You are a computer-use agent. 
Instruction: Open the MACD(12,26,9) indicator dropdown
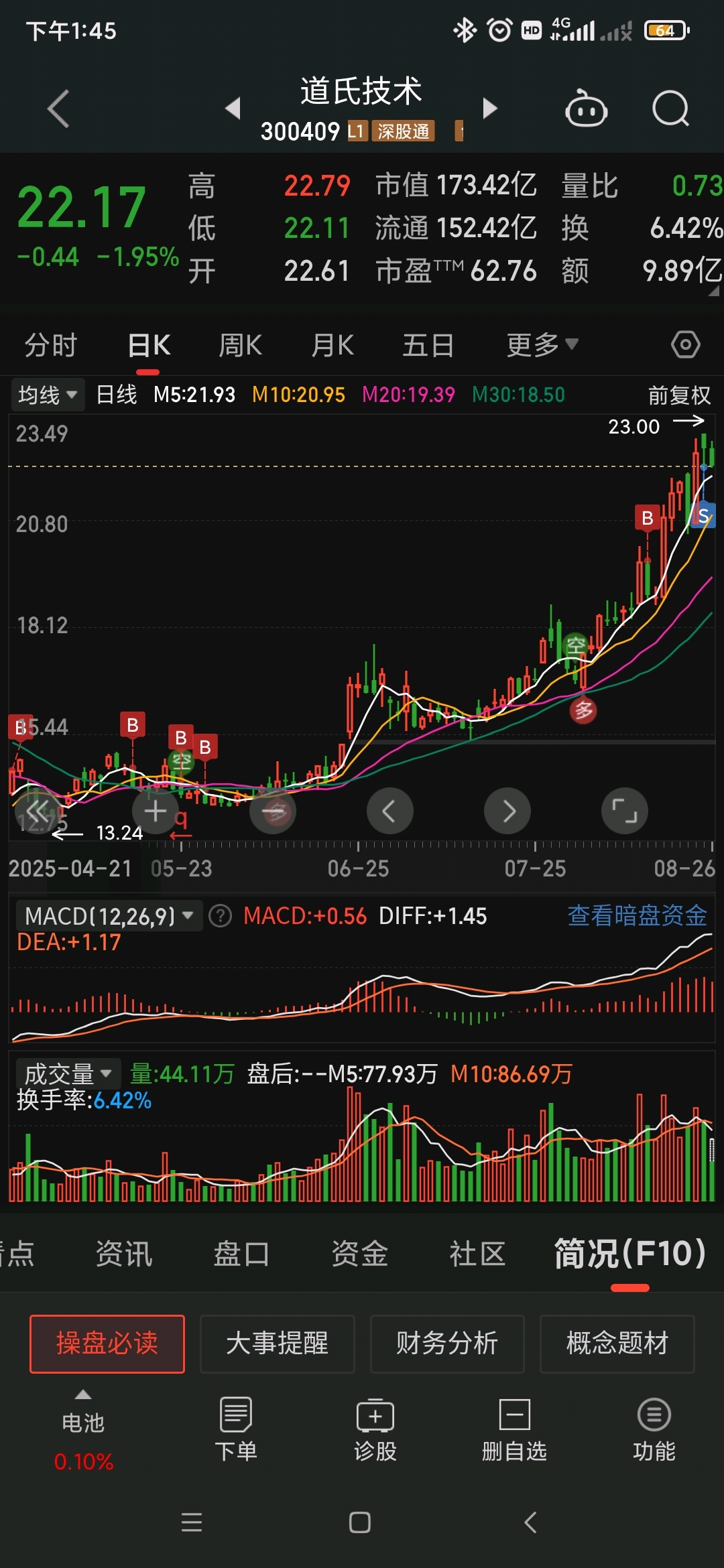click(109, 915)
